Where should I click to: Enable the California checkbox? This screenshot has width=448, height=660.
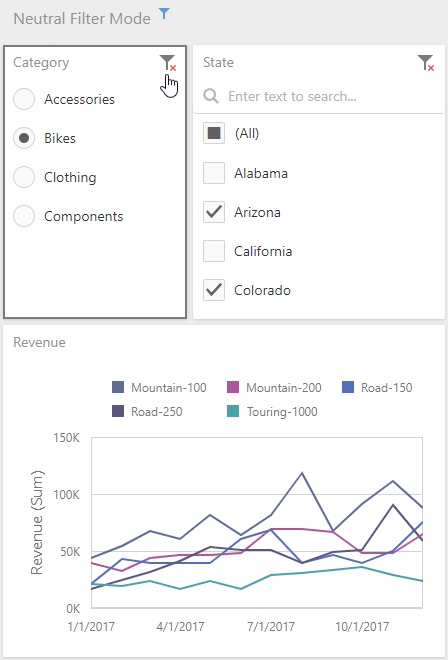pyautogui.click(x=214, y=251)
